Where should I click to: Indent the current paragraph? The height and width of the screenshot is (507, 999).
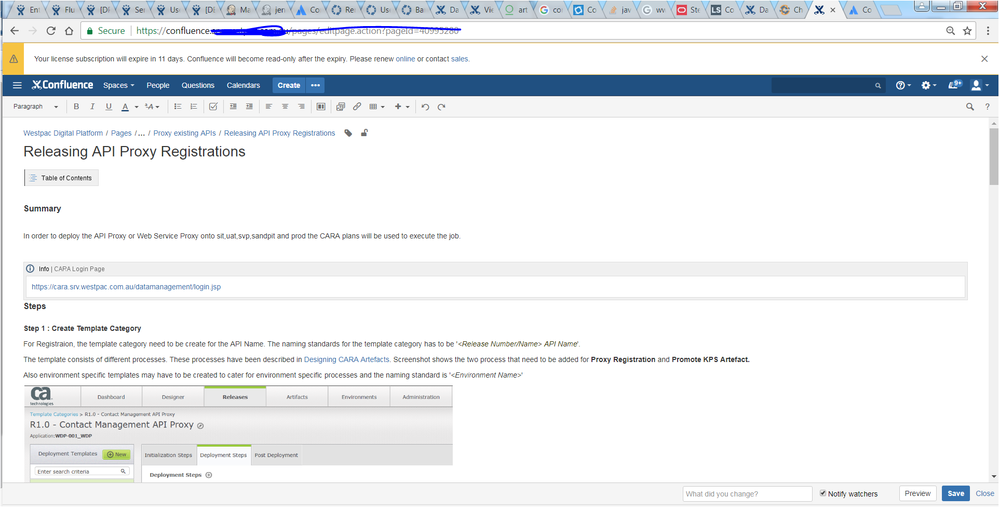coord(249,107)
